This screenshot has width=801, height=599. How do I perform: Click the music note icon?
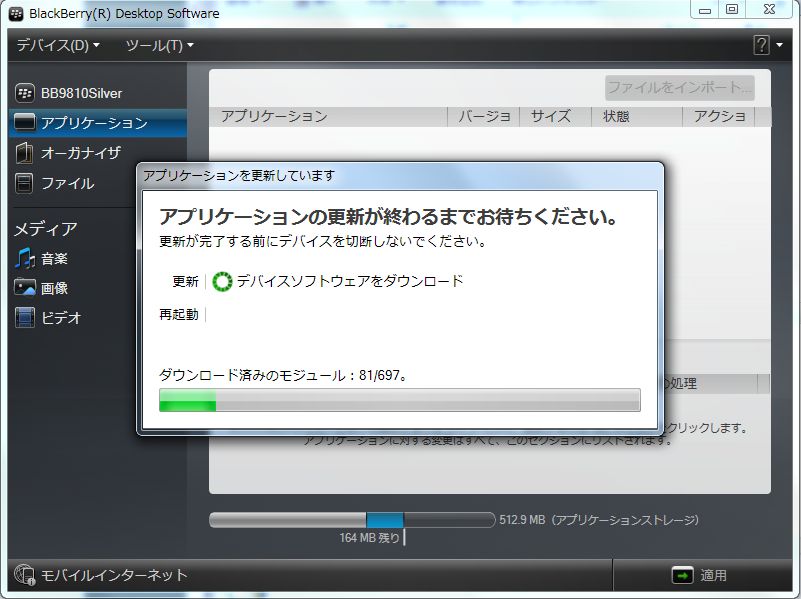[x=24, y=258]
